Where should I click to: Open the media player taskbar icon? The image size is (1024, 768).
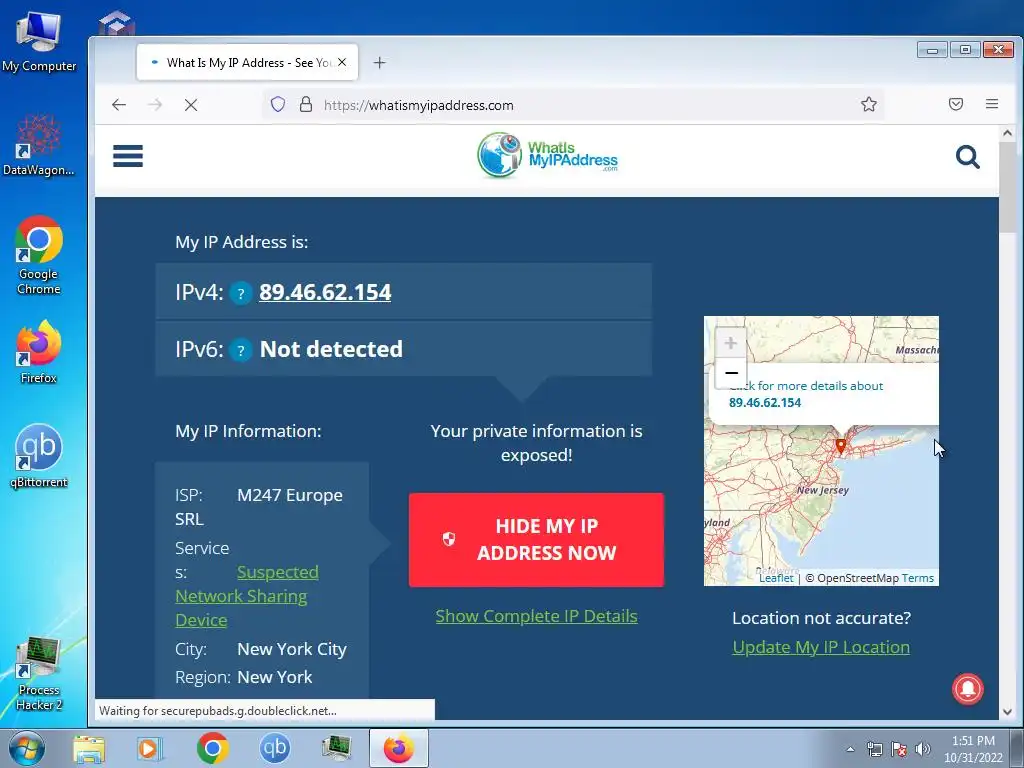coord(150,748)
